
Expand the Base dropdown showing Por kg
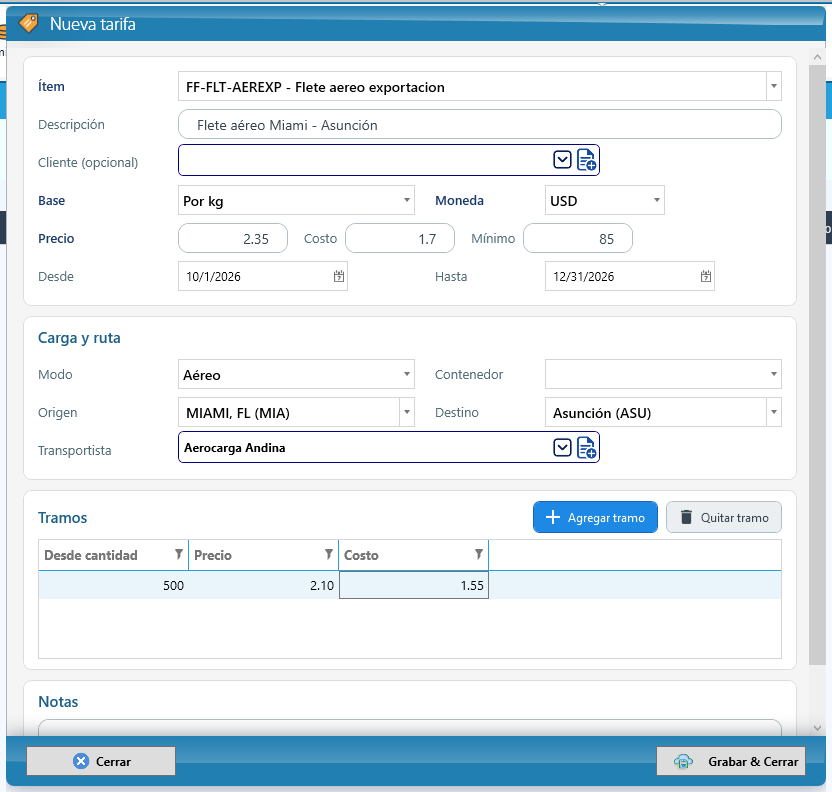tap(406, 201)
